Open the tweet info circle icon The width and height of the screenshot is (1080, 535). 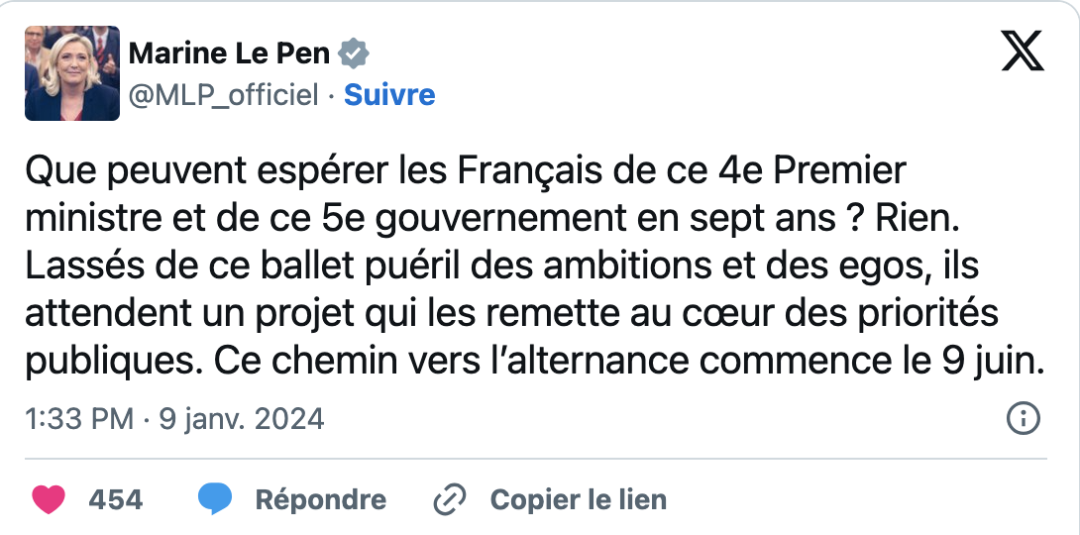tap(1023, 418)
